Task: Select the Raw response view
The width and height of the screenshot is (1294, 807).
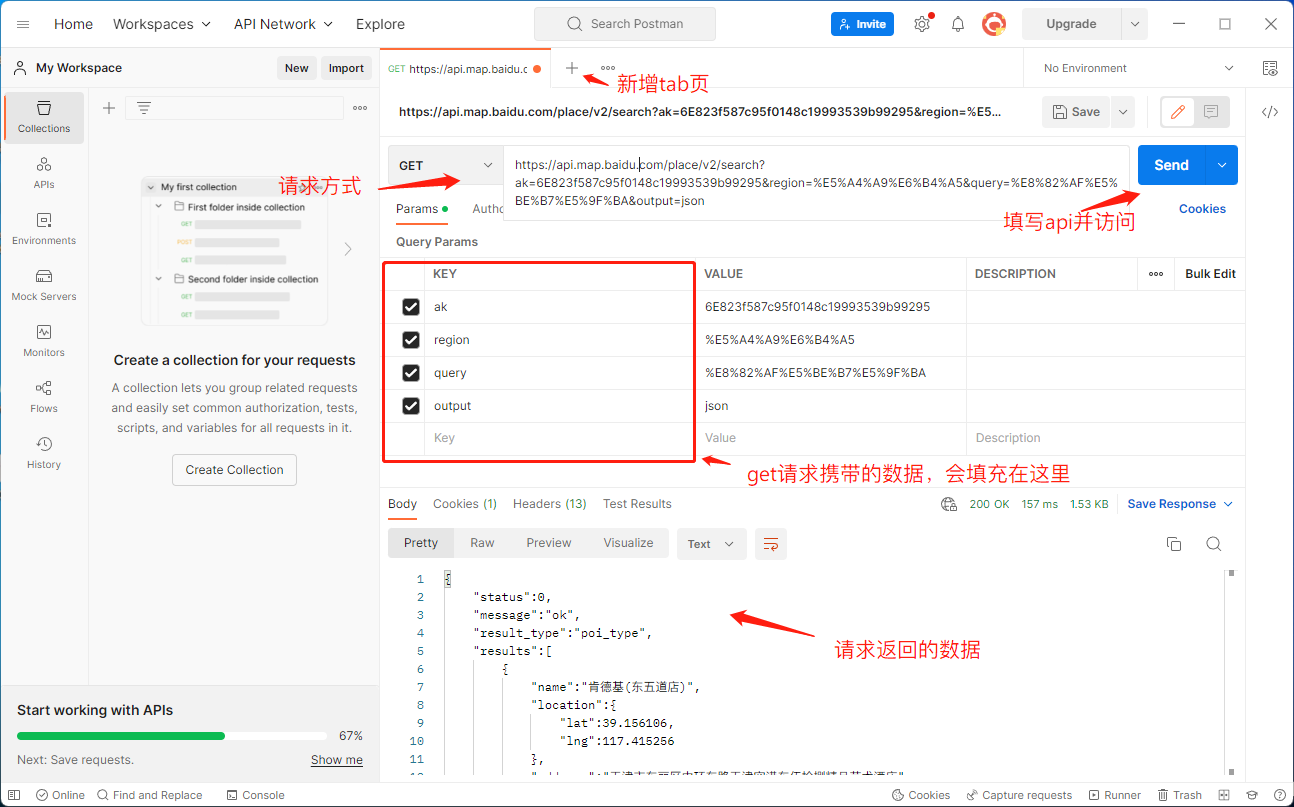Action: (482, 543)
